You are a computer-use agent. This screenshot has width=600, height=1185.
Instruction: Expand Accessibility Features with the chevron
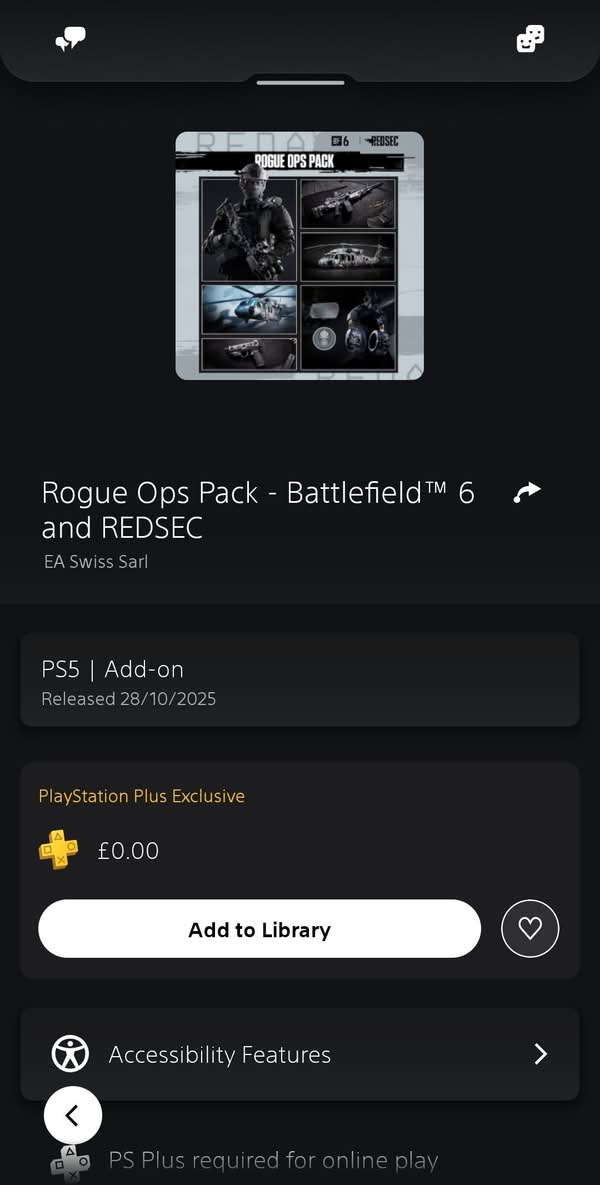coord(540,1054)
